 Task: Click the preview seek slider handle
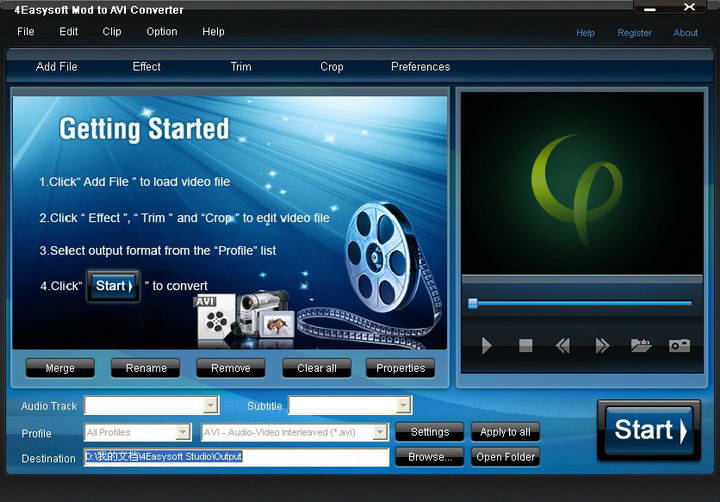[x=473, y=303]
